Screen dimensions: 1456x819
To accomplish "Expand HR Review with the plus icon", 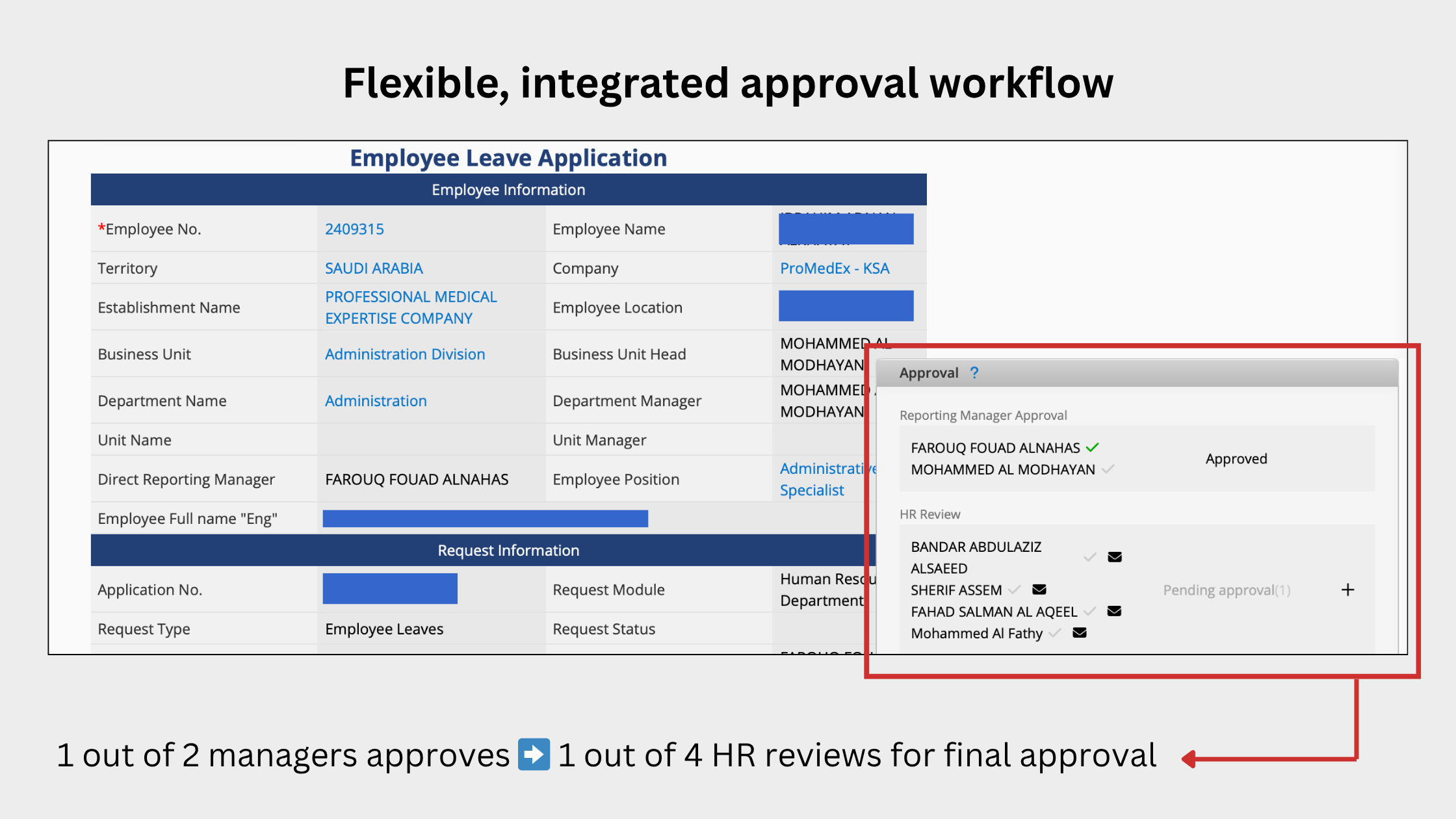I will click(1347, 590).
